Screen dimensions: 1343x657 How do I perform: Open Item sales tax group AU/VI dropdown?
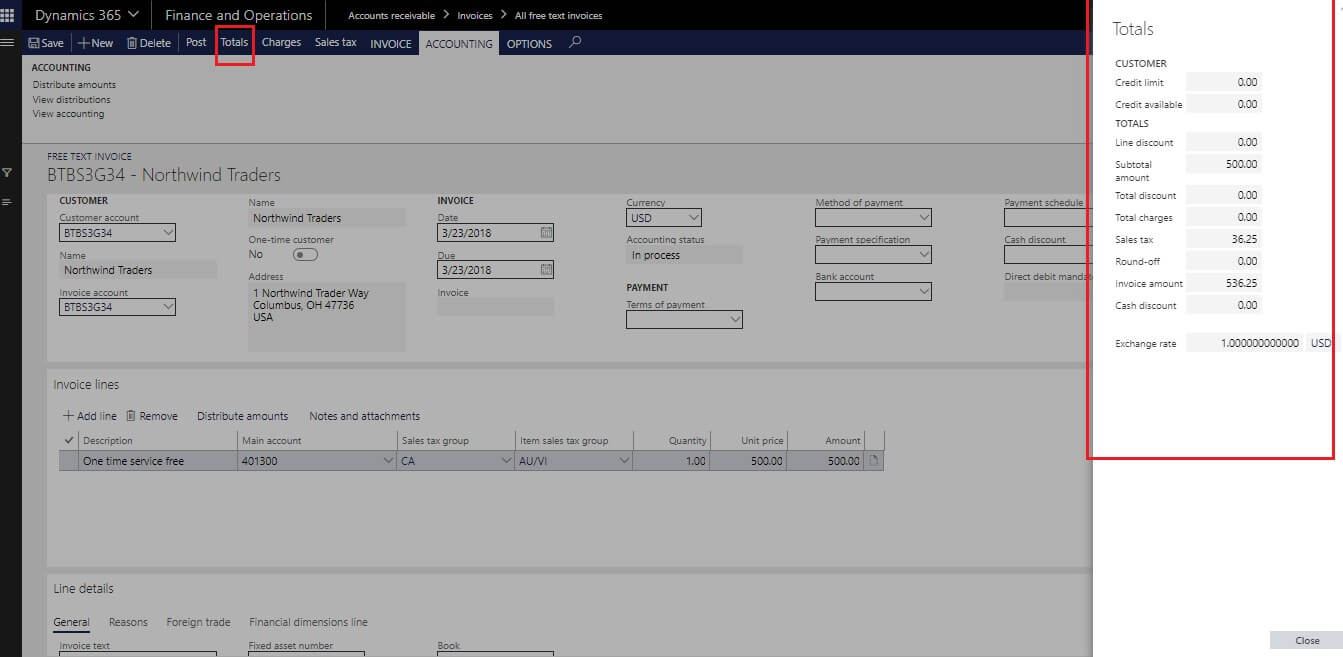pyautogui.click(x=624, y=461)
